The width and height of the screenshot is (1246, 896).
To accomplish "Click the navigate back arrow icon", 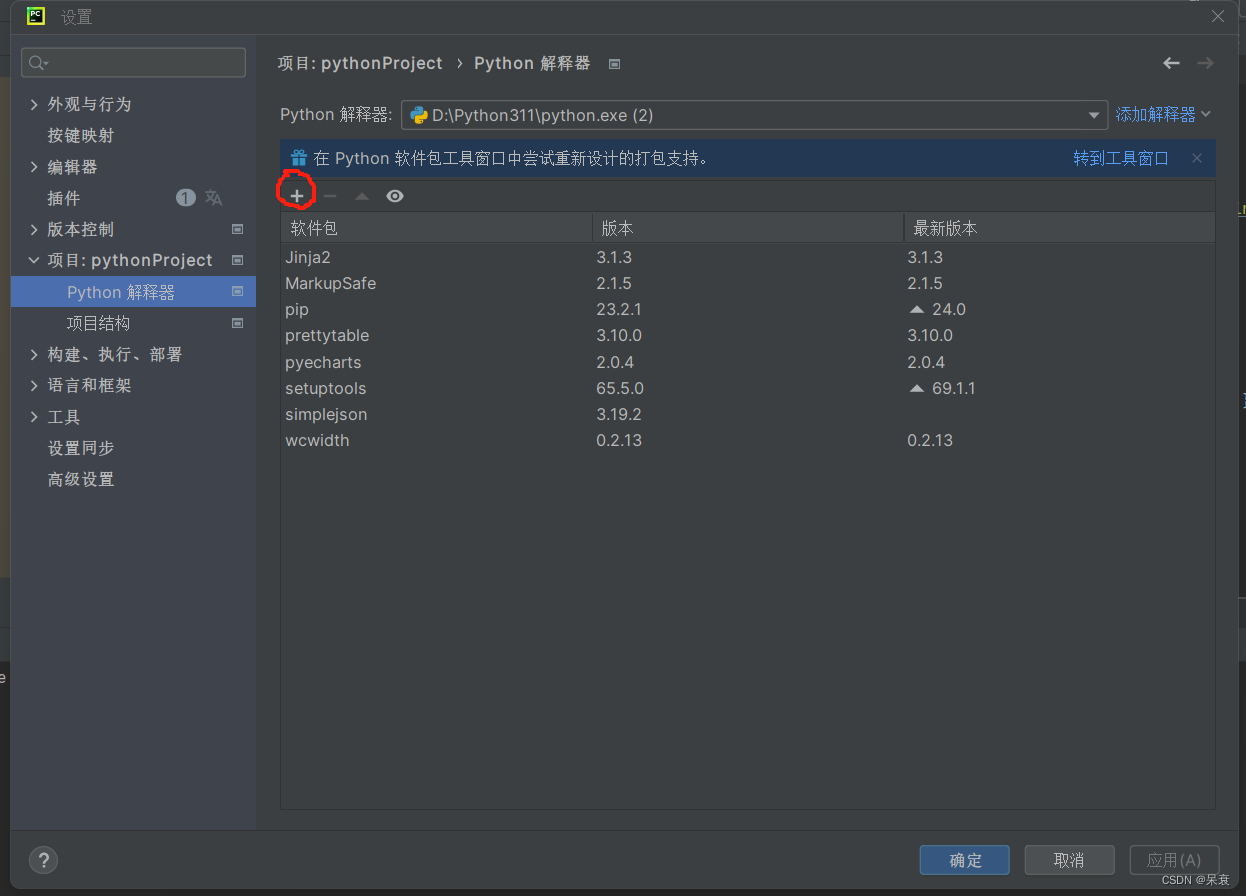I will click(x=1171, y=63).
